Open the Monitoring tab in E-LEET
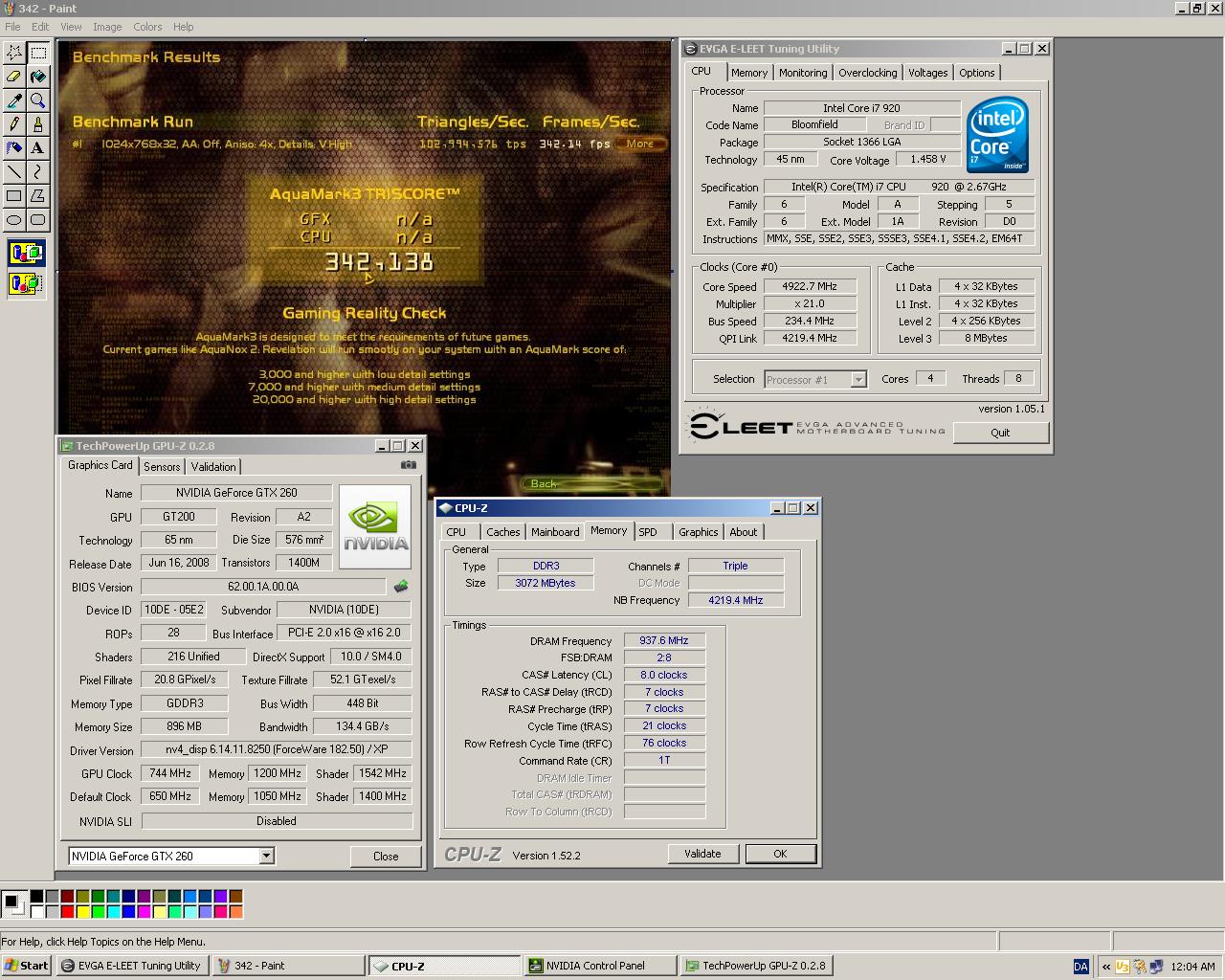Image resolution: width=1225 pixels, height=980 pixels. pos(802,73)
